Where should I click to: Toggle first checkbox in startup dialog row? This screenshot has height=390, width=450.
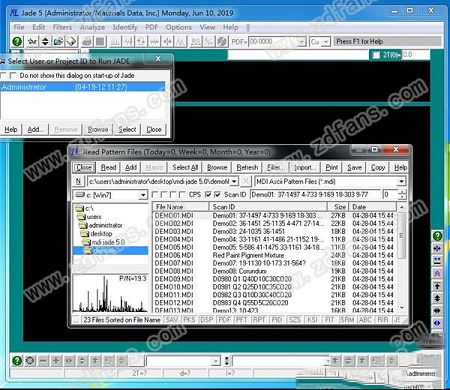point(3,75)
